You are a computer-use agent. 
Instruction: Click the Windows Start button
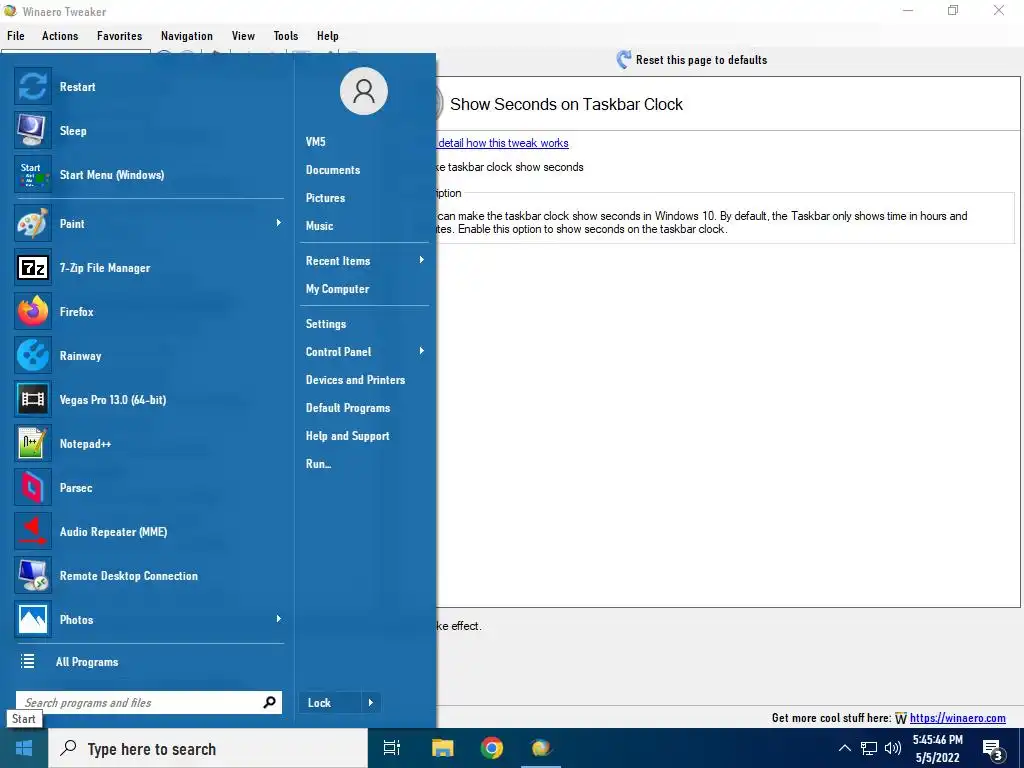tap(24, 748)
